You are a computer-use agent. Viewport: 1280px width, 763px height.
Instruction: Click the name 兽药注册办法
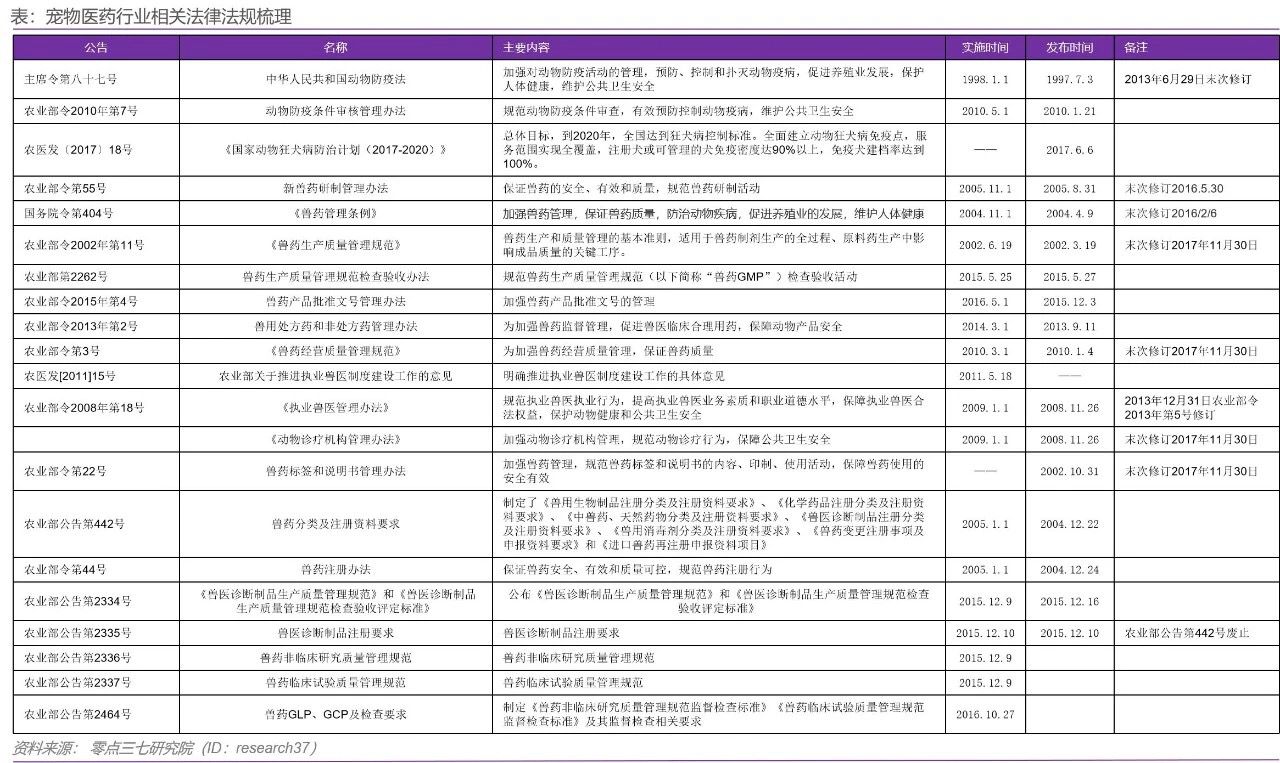click(x=336, y=569)
